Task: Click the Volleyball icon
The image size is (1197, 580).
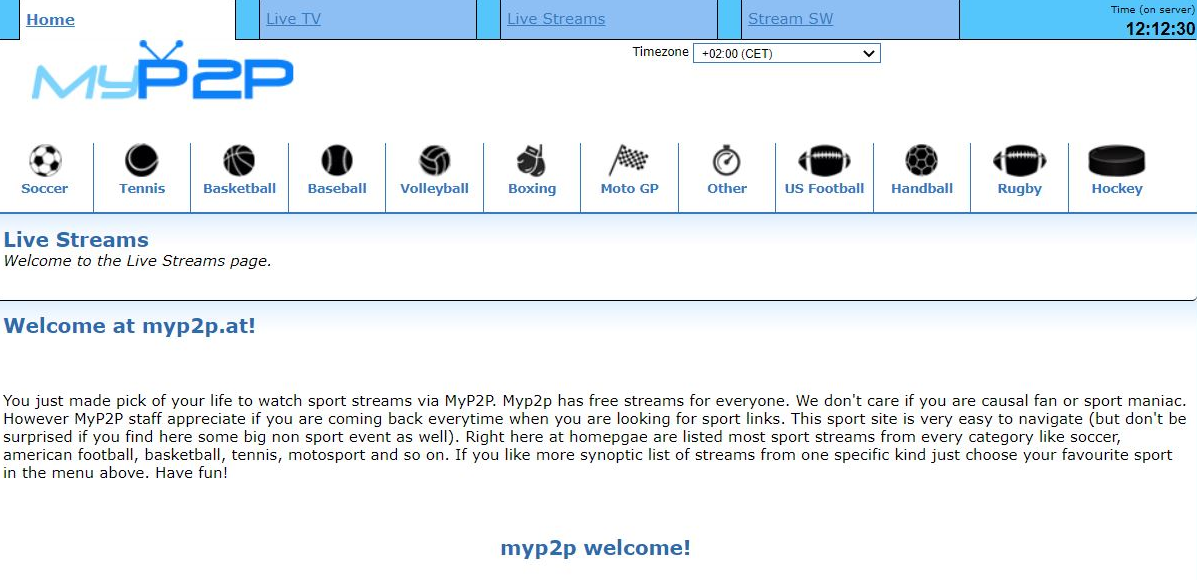Action: [x=434, y=160]
